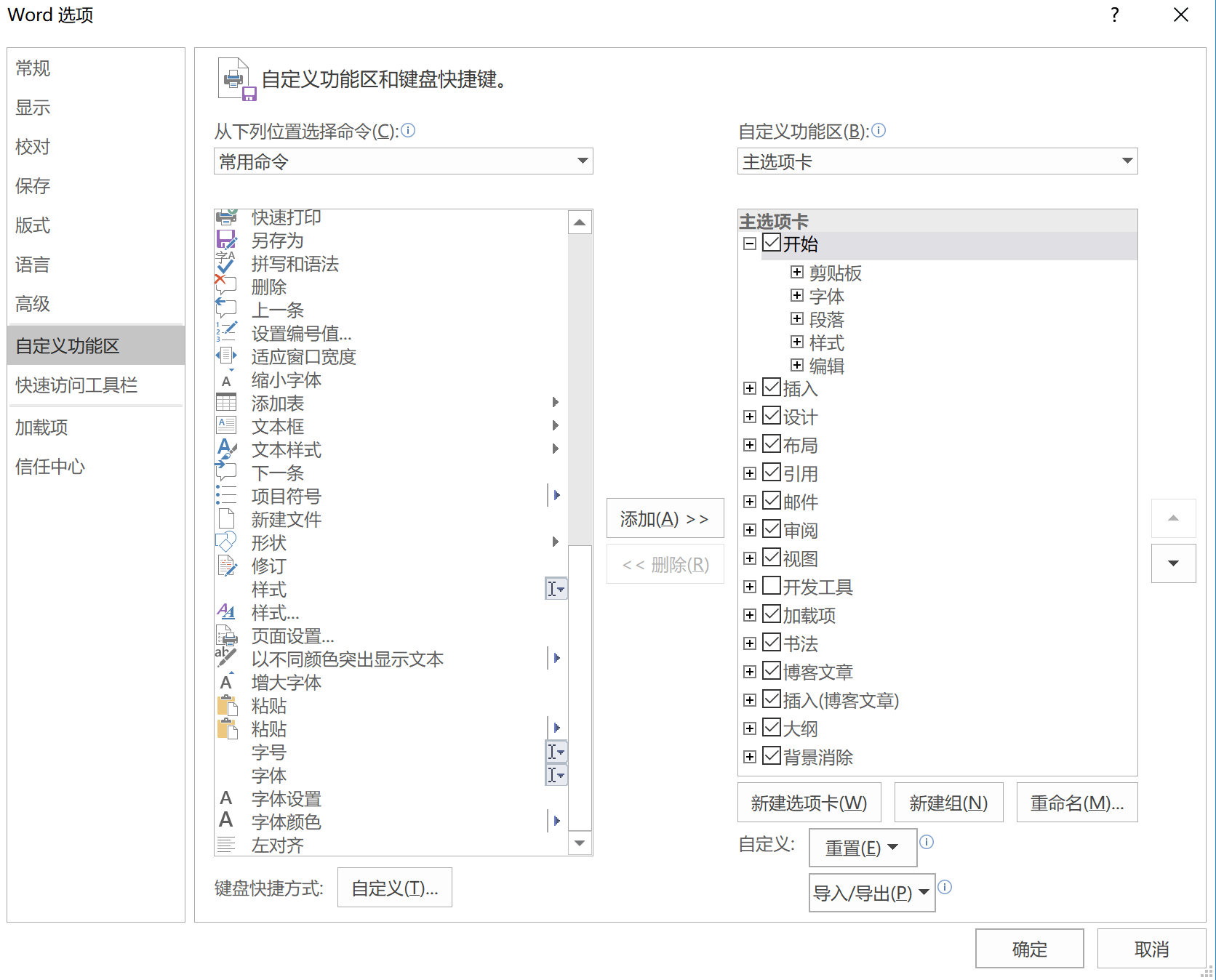Click the track changes (修订) icon
1216x980 pixels.
pos(226,565)
